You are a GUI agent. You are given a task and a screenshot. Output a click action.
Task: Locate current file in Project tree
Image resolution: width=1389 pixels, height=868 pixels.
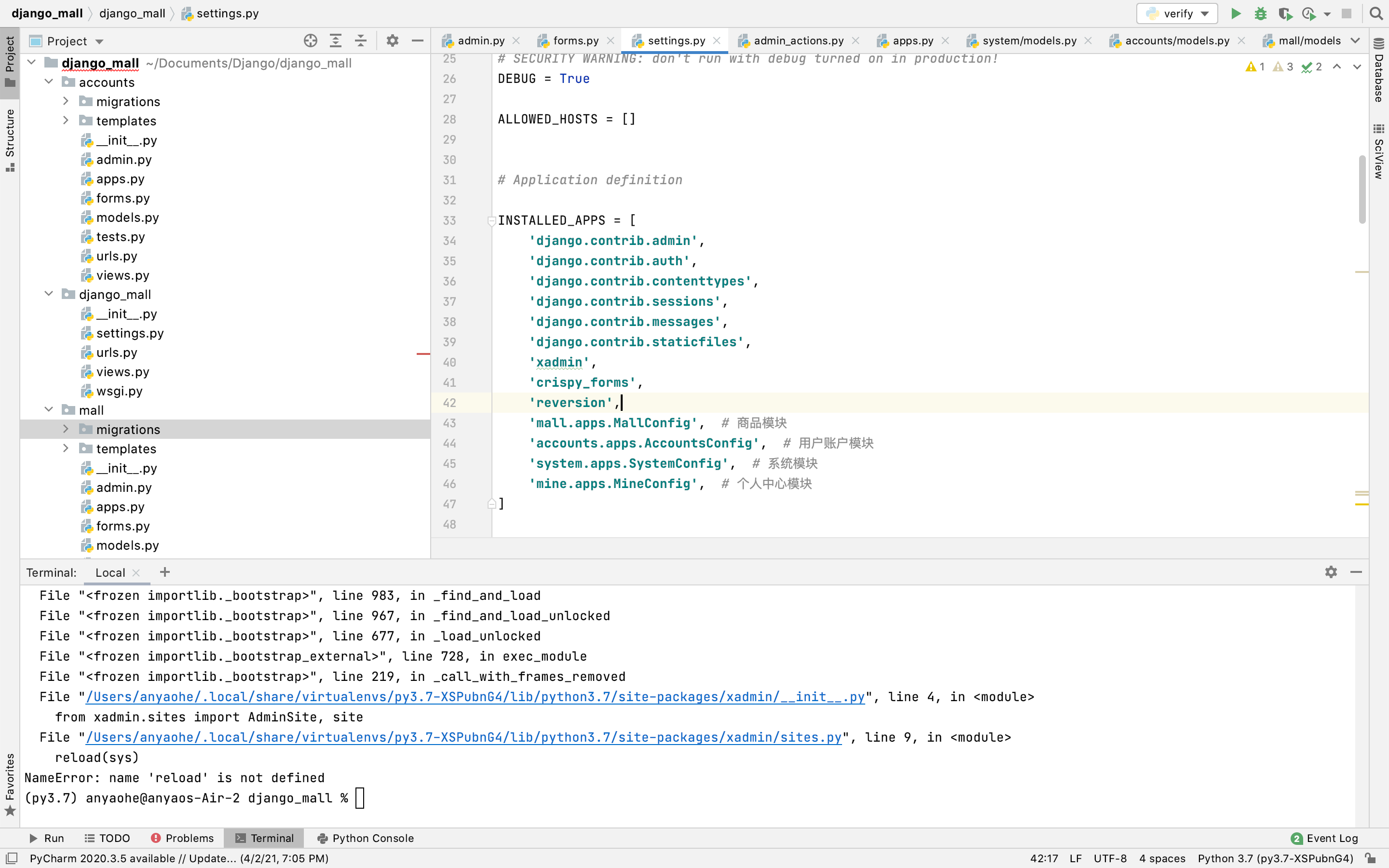tap(311, 41)
